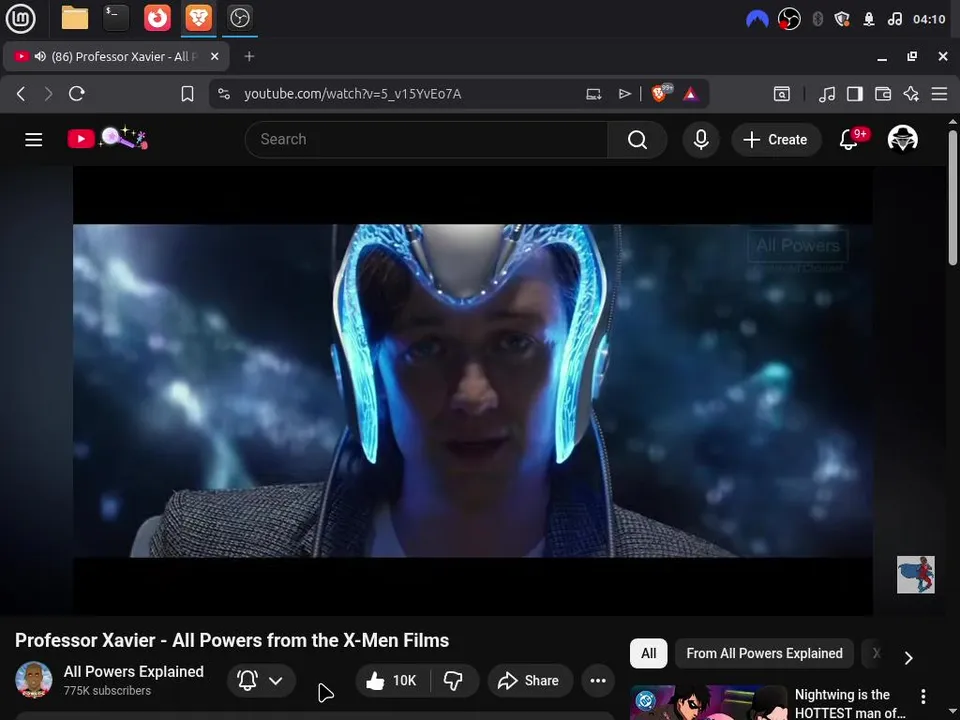The image size is (960, 720).
Task: Click the Bluetooth tray icon
Action: point(817,19)
